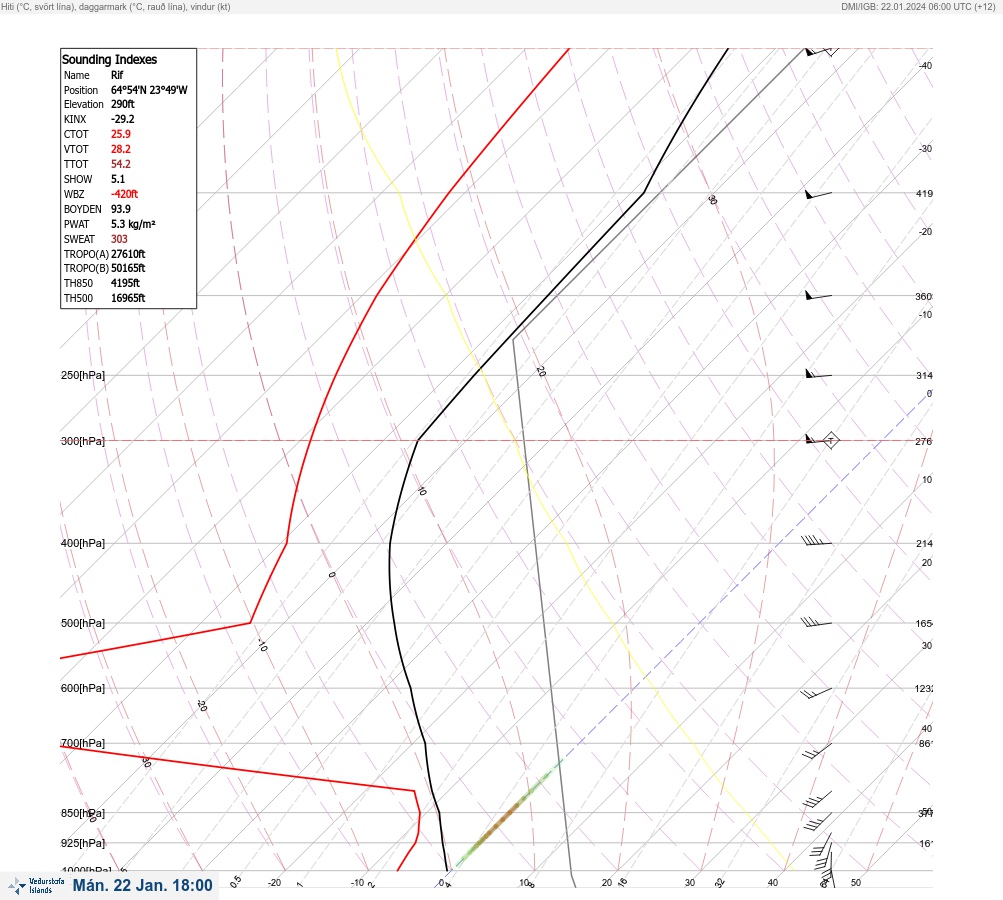Image resolution: width=1003 pixels, height=900 pixels.
Task: Click the 600[hPa] pressure label
Action: (x=83, y=688)
